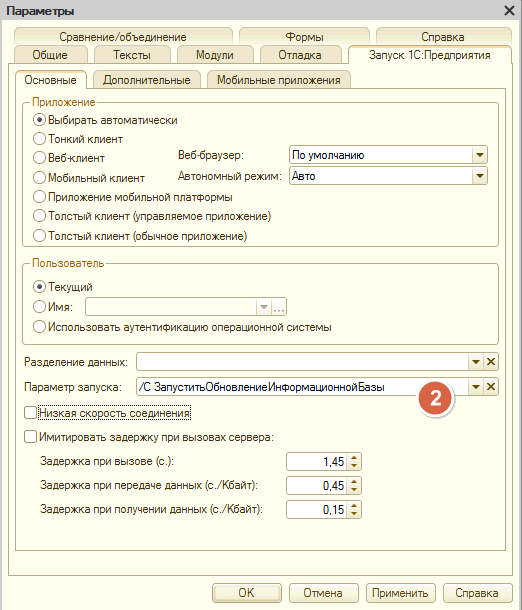Select Запуск 1С:Предприятия tab
This screenshot has height=610, width=522.
430,55
